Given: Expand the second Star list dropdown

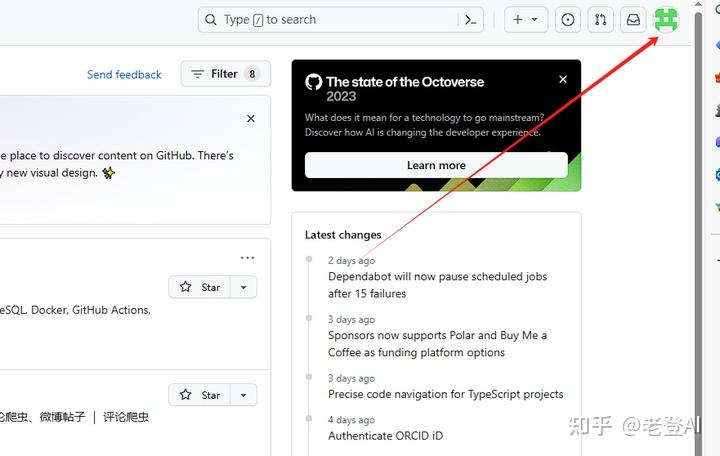Looking at the screenshot, I should pos(243,395).
